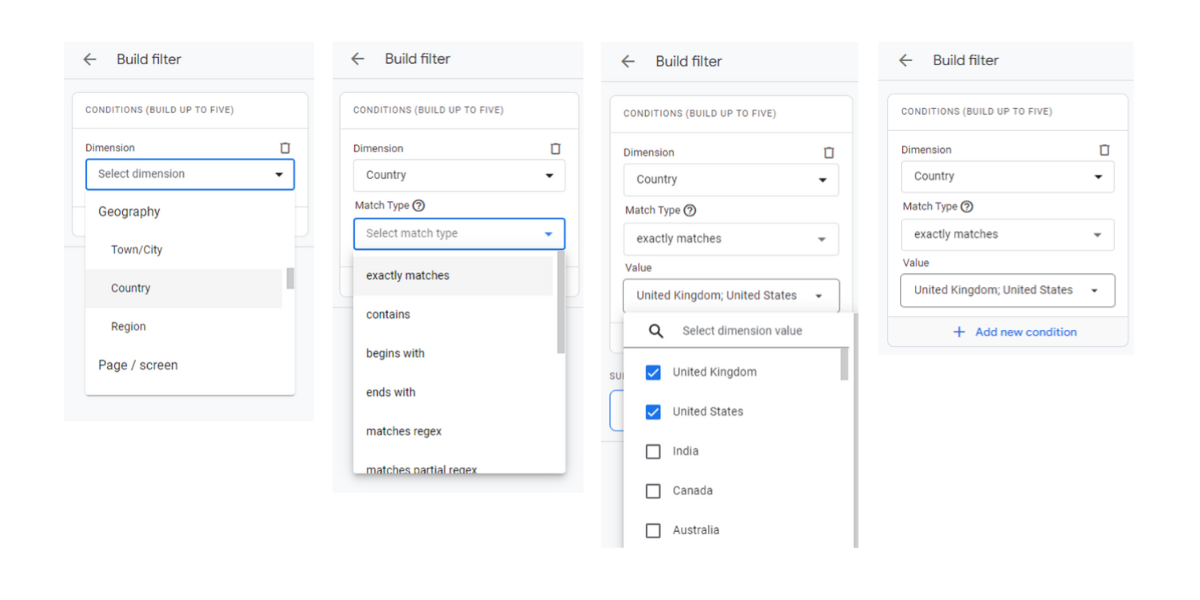Go back from the panel with country checkboxes

click(x=628, y=61)
